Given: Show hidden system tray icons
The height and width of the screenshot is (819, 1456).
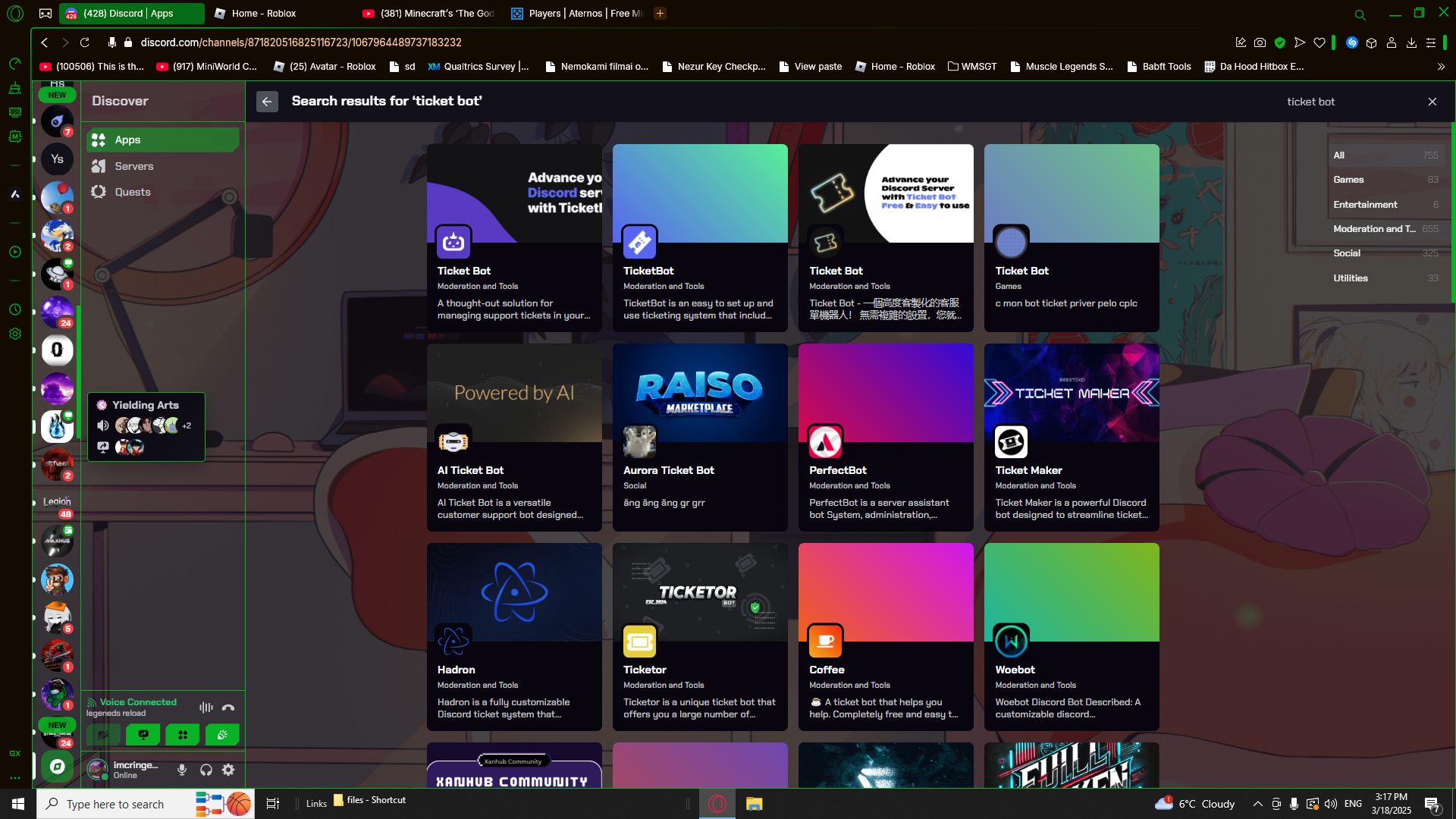Looking at the screenshot, I should 1257,804.
